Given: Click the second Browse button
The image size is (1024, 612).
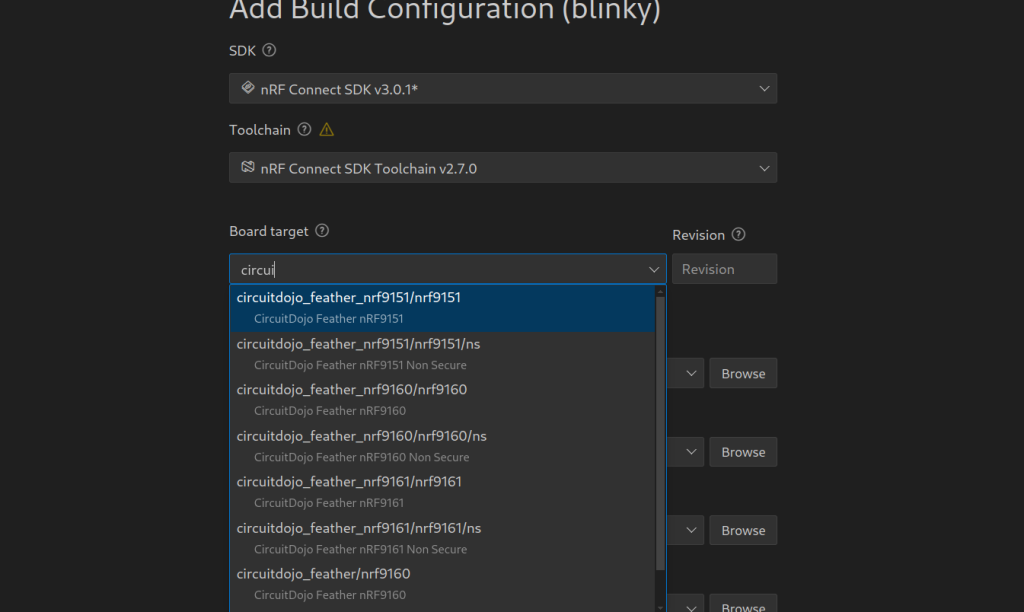Looking at the screenshot, I should [x=743, y=452].
